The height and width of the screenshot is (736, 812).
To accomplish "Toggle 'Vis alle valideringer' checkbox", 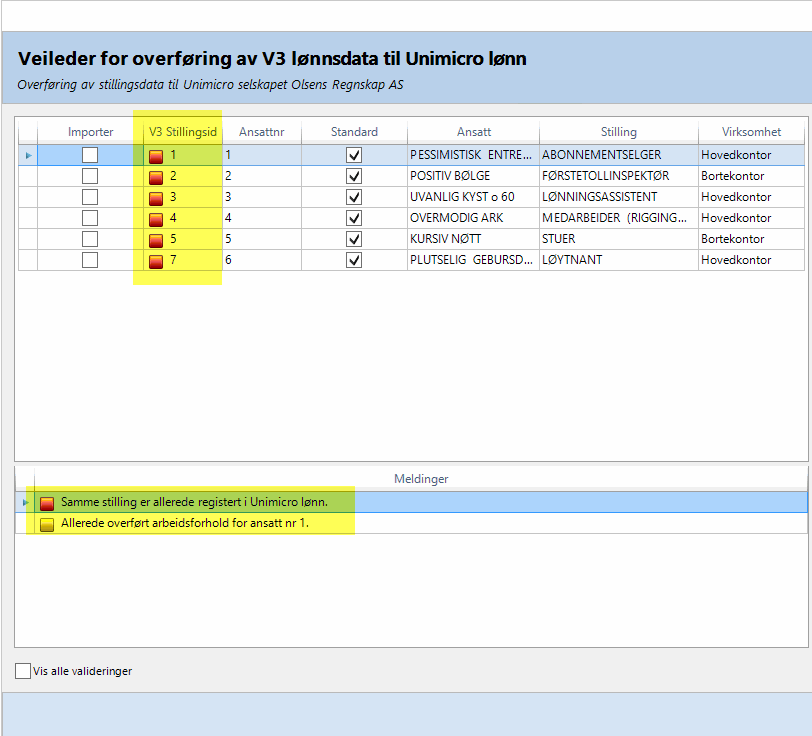I will [x=23, y=671].
